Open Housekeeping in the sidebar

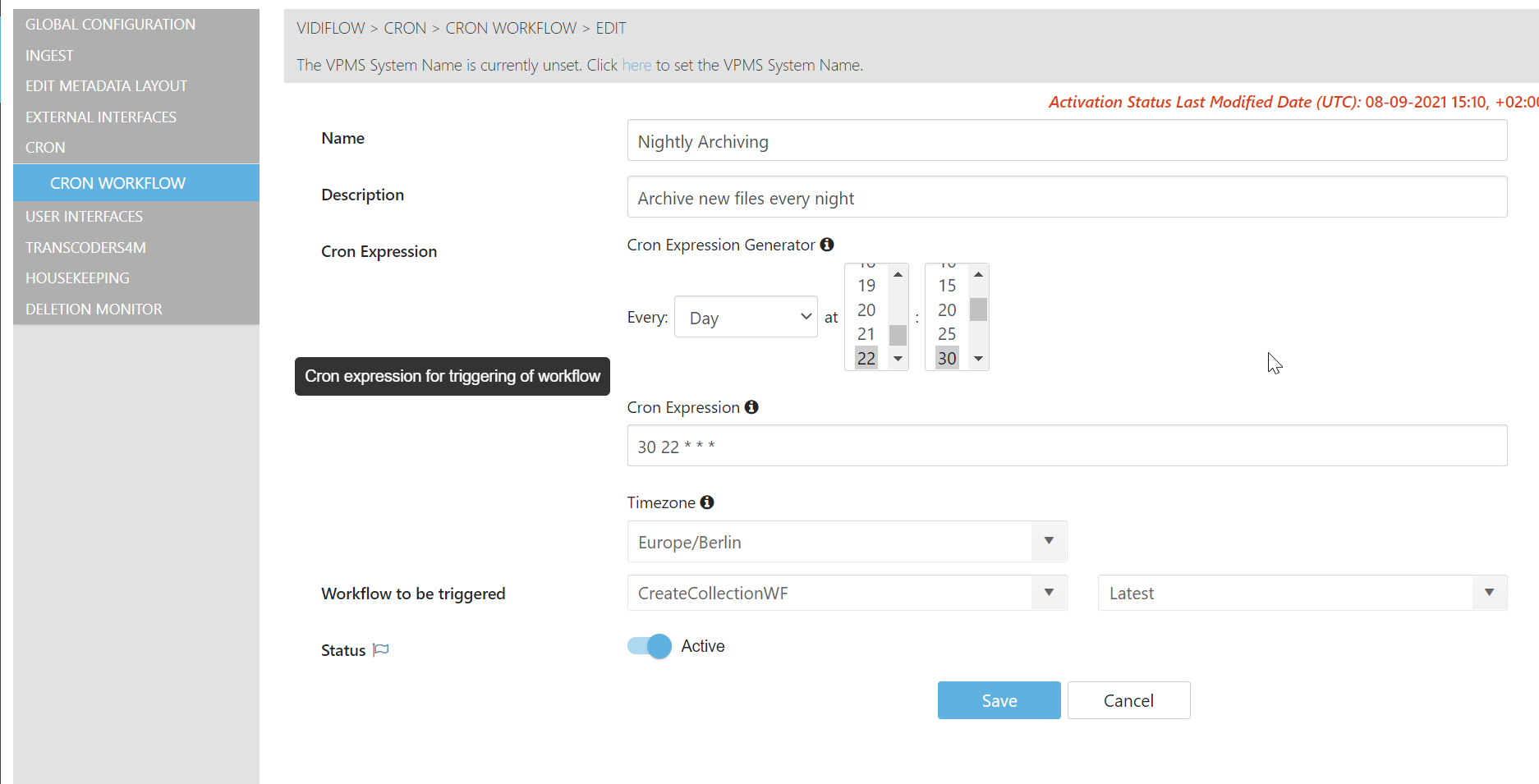pyautogui.click(x=78, y=278)
